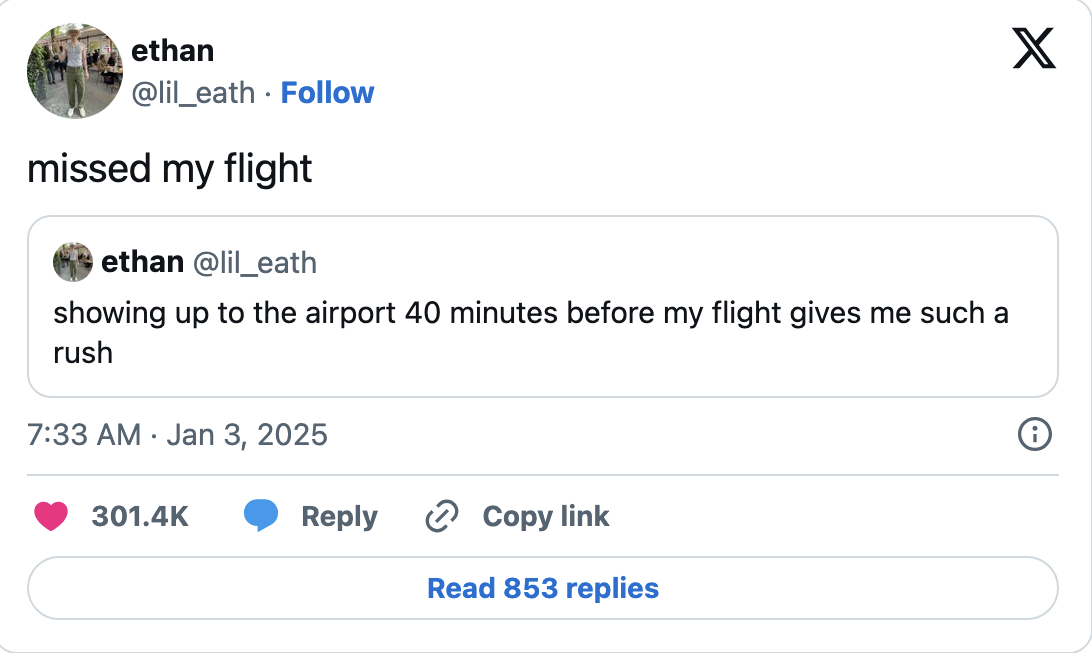Image resolution: width=1092 pixels, height=656 pixels.
Task: Select the Reply menu option
Action: [x=338, y=516]
